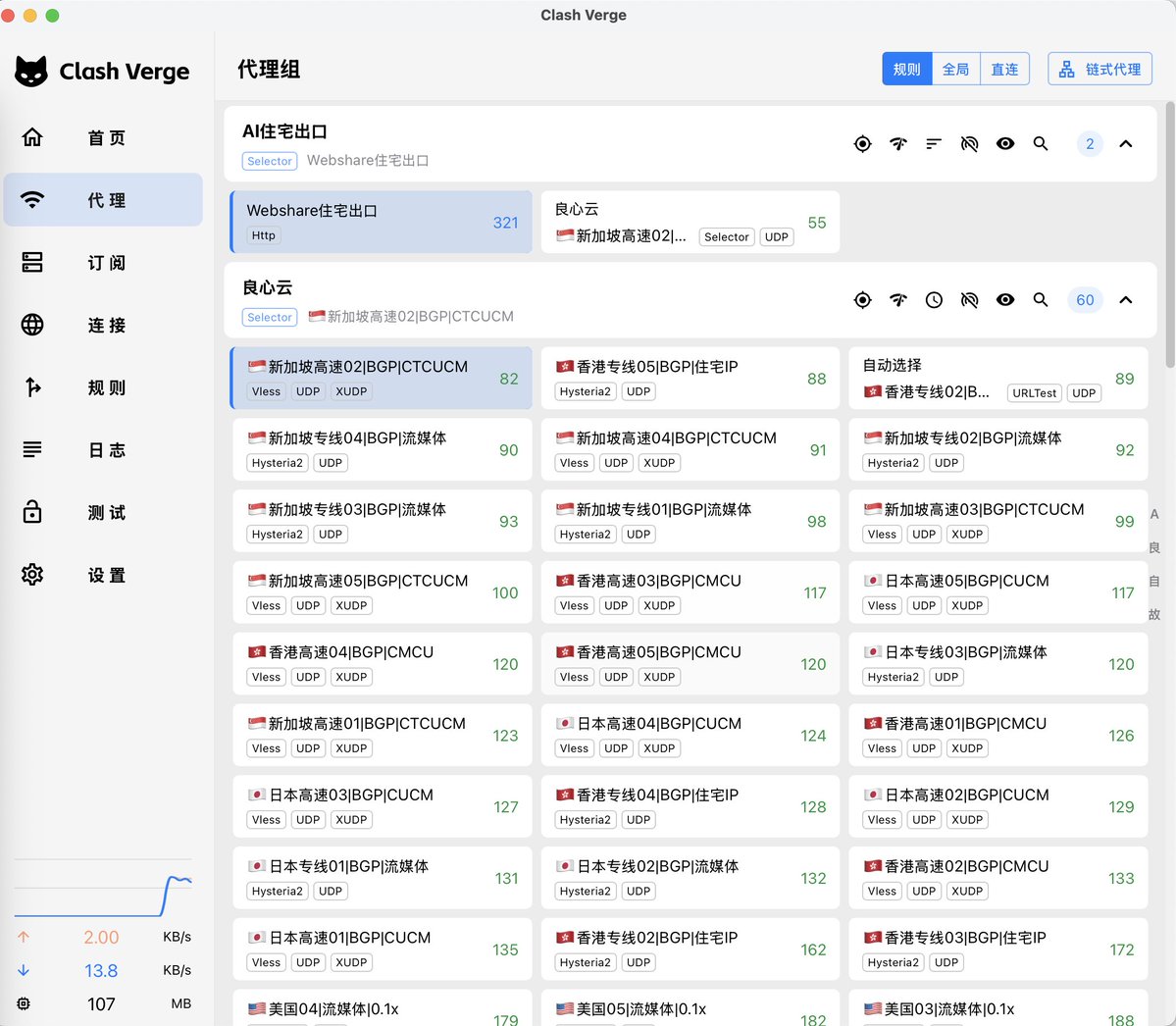Screen dimensions: 1176x1026
Task: Click the memory usage chip icon
Action: point(24,1003)
